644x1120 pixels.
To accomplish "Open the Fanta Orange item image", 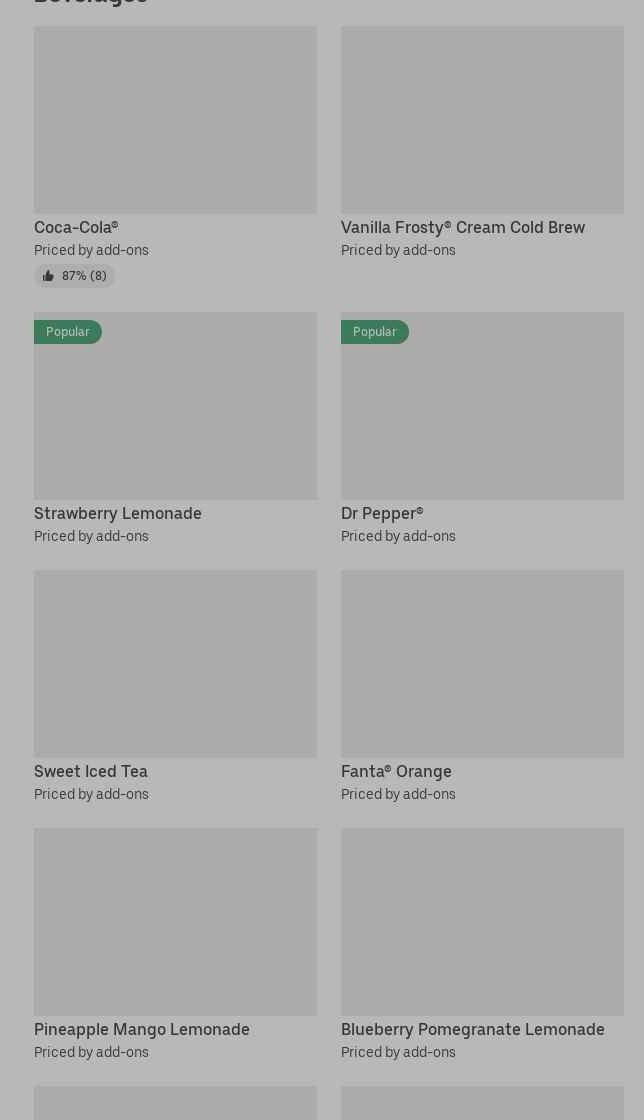I will coord(482,663).
